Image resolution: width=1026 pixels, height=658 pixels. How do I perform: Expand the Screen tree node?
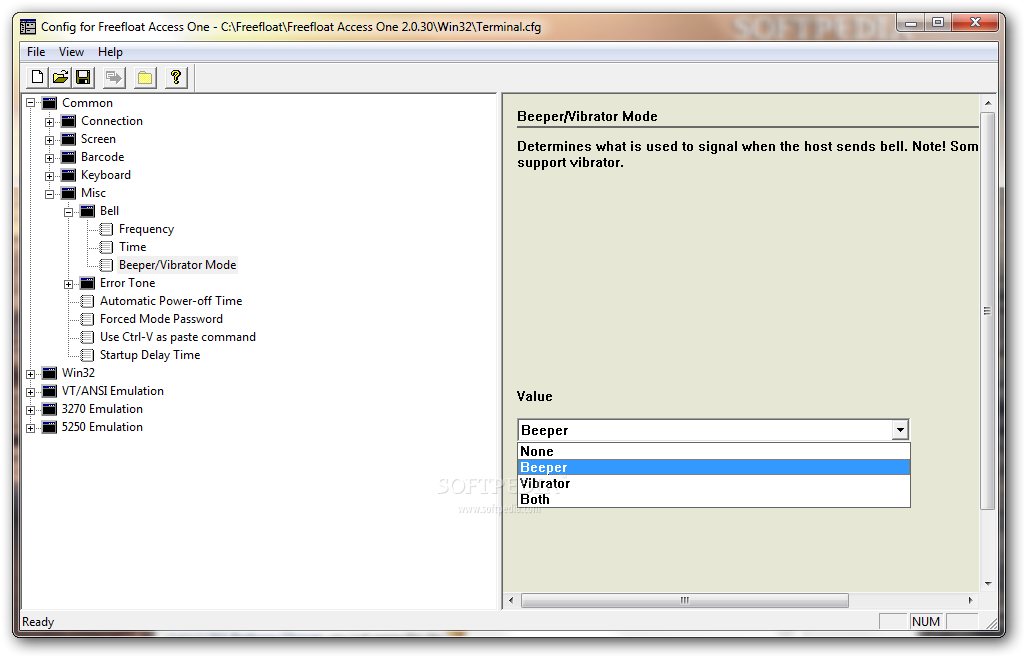pyautogui.click(x=49, y=140)
